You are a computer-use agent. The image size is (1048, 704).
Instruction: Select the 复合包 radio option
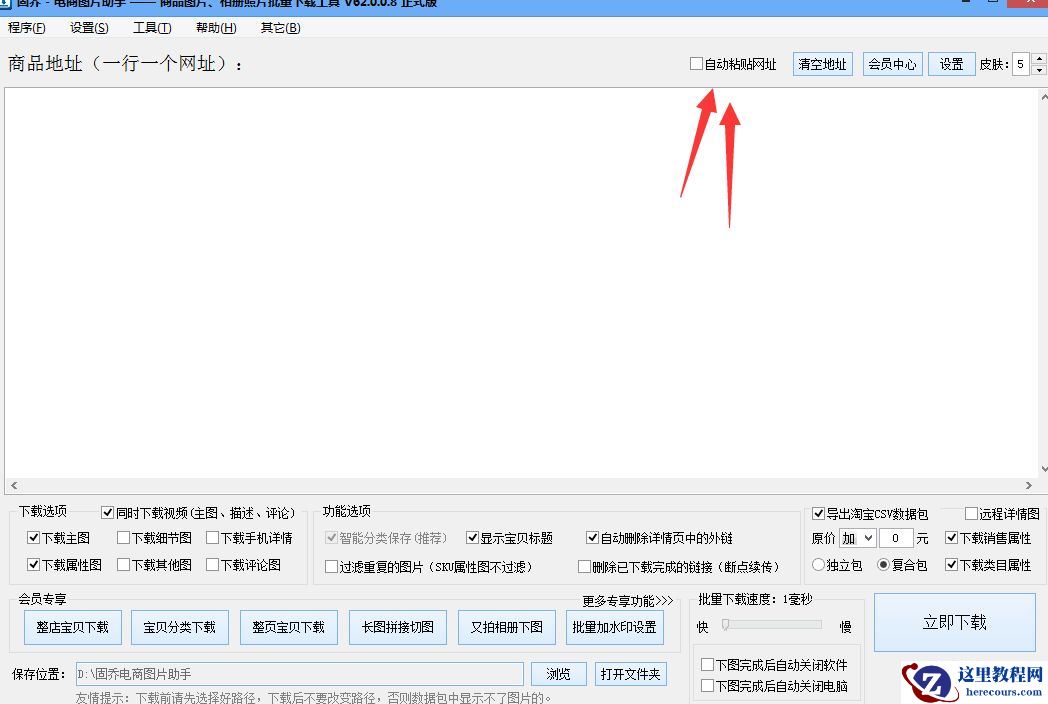click(884, 565)
